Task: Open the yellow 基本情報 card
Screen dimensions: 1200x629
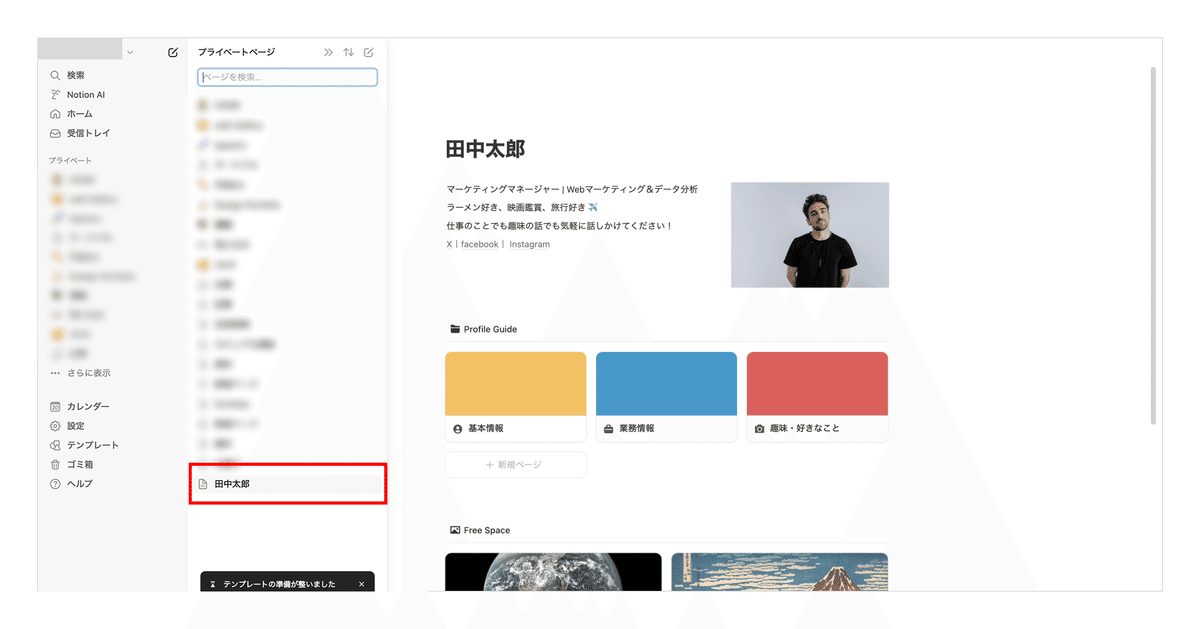Action: (x=516, y=396)
